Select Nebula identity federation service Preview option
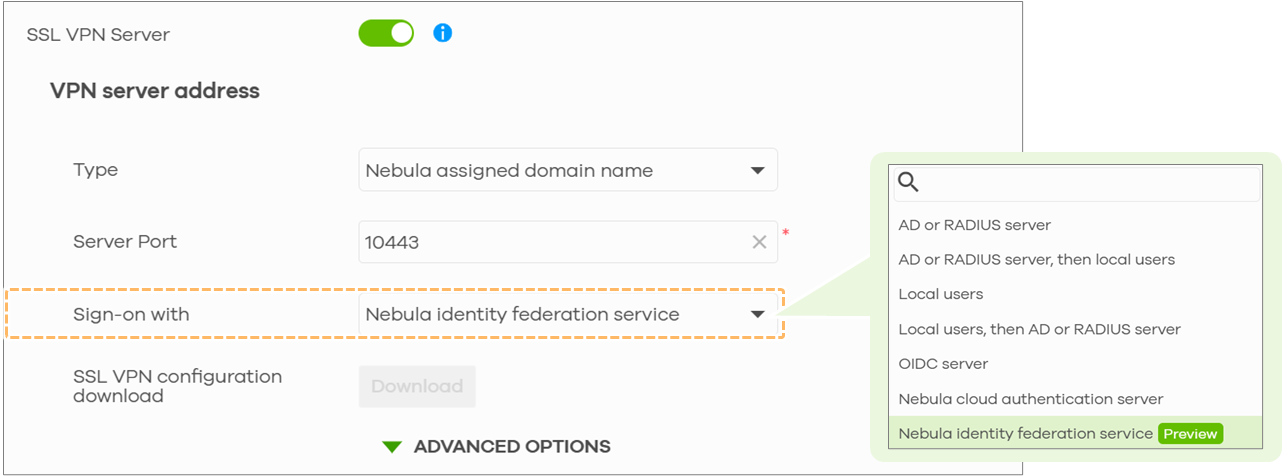 [1077, 433]
